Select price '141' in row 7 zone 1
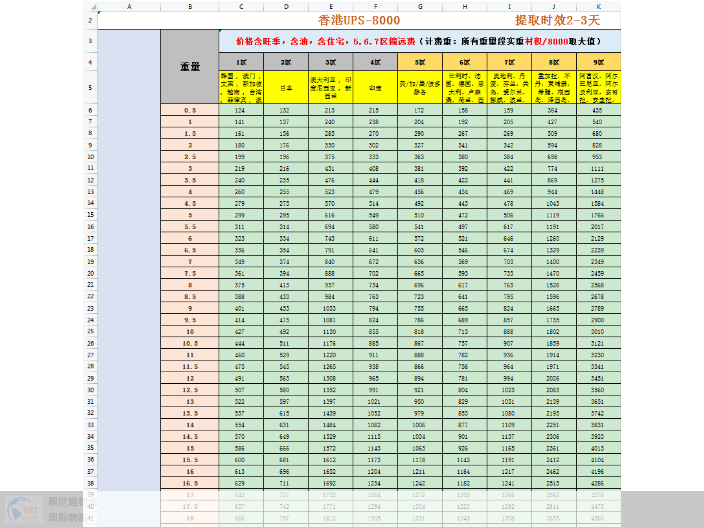This screenshot has width=704, height=528. tap(241, 122)
